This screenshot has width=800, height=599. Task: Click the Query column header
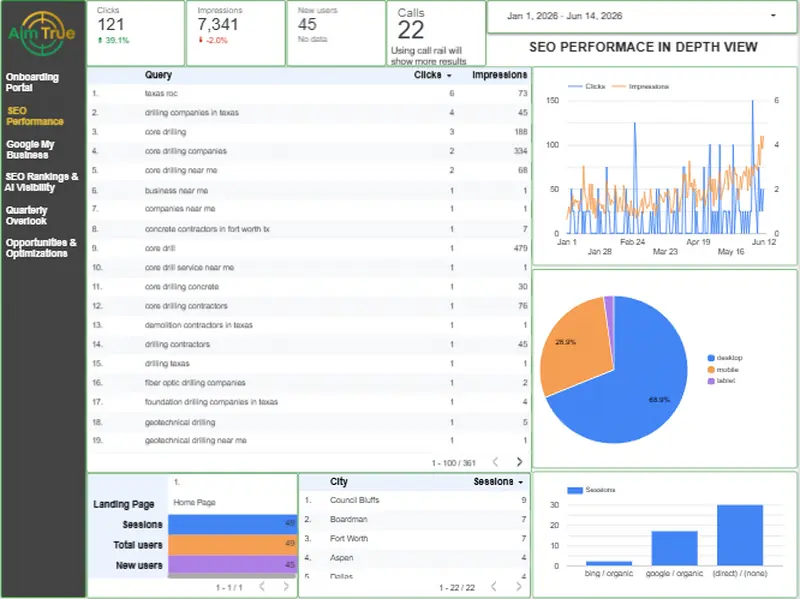tap(158, 75)
